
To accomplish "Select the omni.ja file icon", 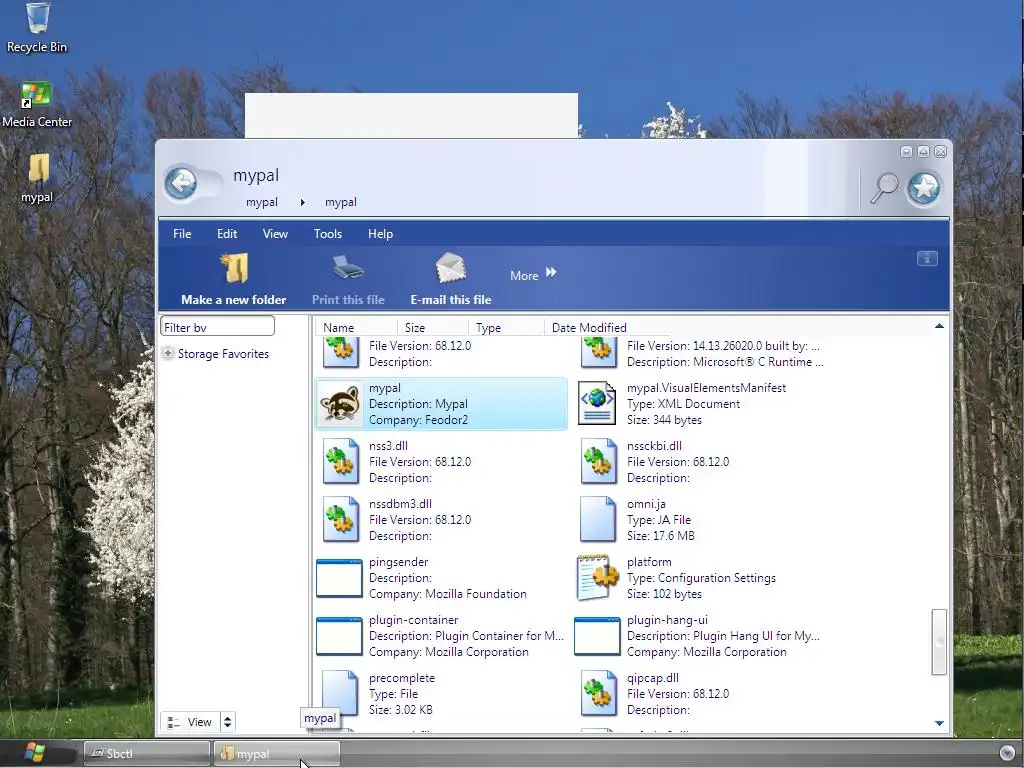I will pos(598,520).
